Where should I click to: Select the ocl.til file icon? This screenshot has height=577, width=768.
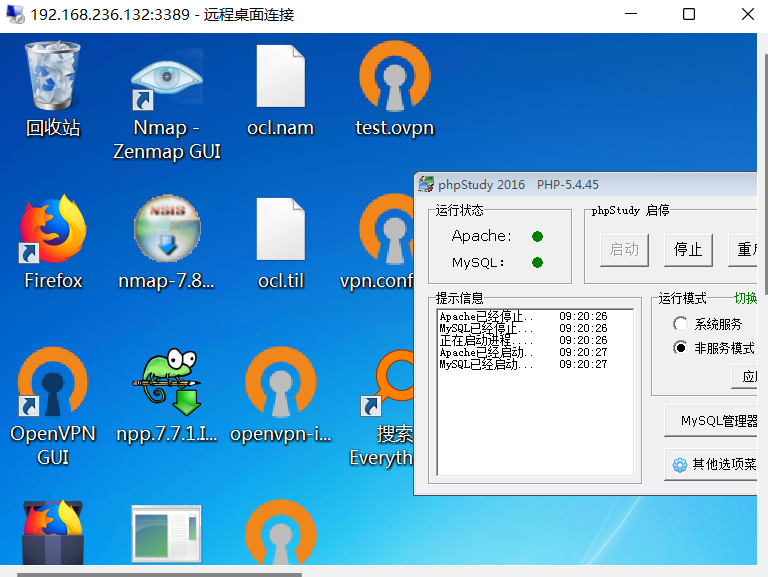pos(280,232)
